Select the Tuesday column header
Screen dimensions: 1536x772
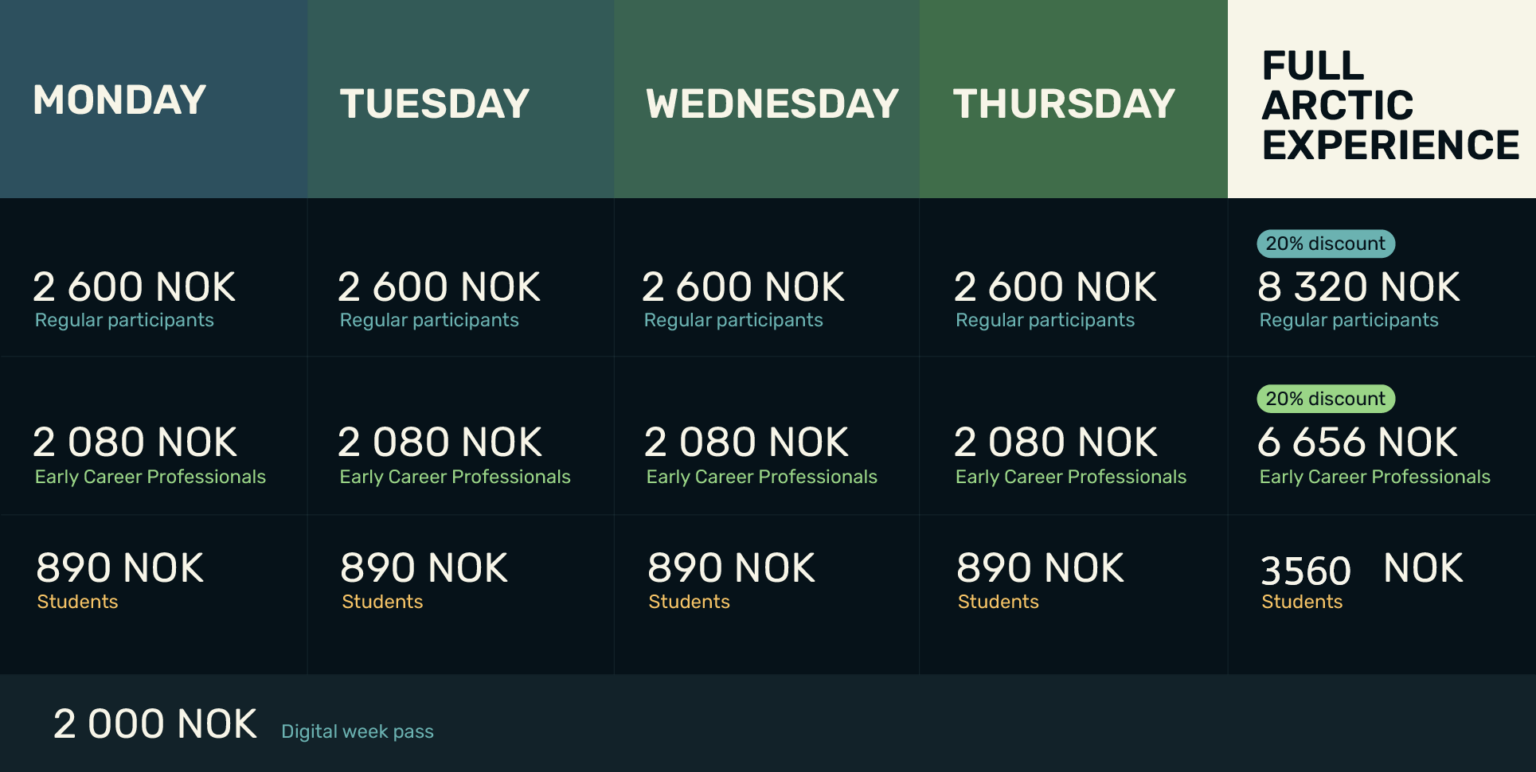434,104
